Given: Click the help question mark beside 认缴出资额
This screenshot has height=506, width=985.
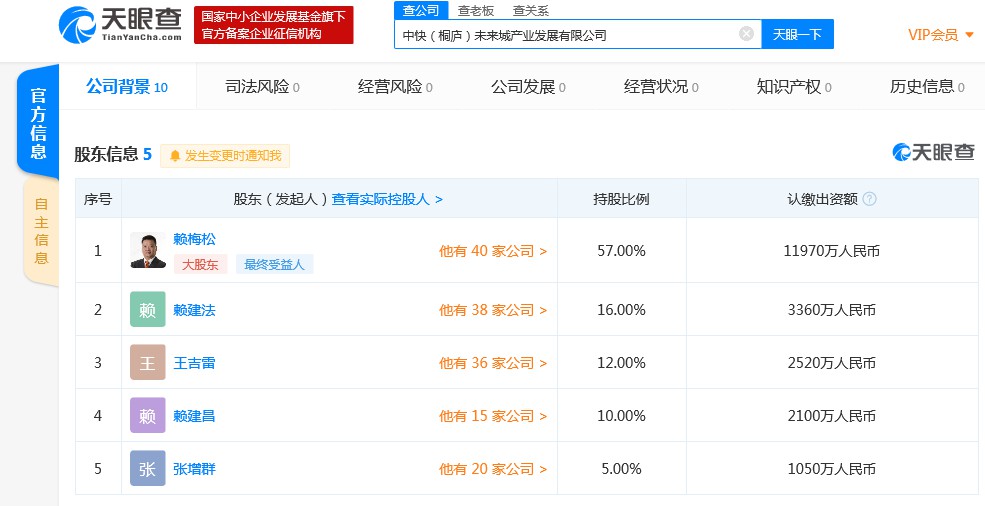Looking at the screenshot, I should [x=869, y=199].
